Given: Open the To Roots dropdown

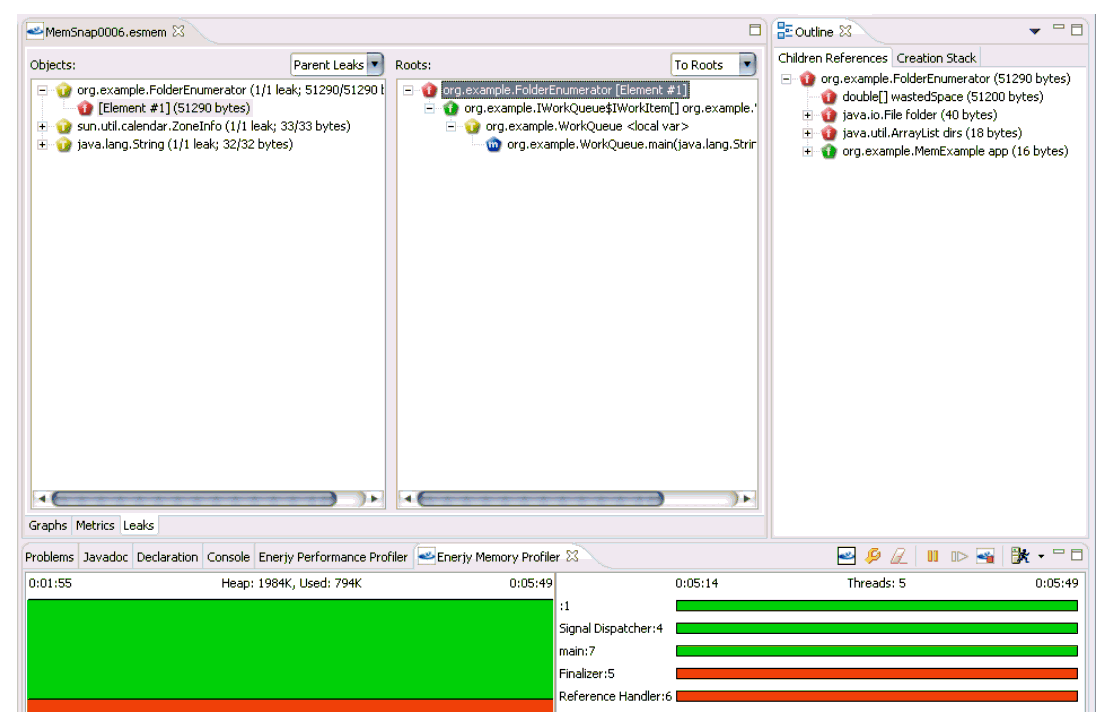Looking at the screenshot, I should coord(747,65).
